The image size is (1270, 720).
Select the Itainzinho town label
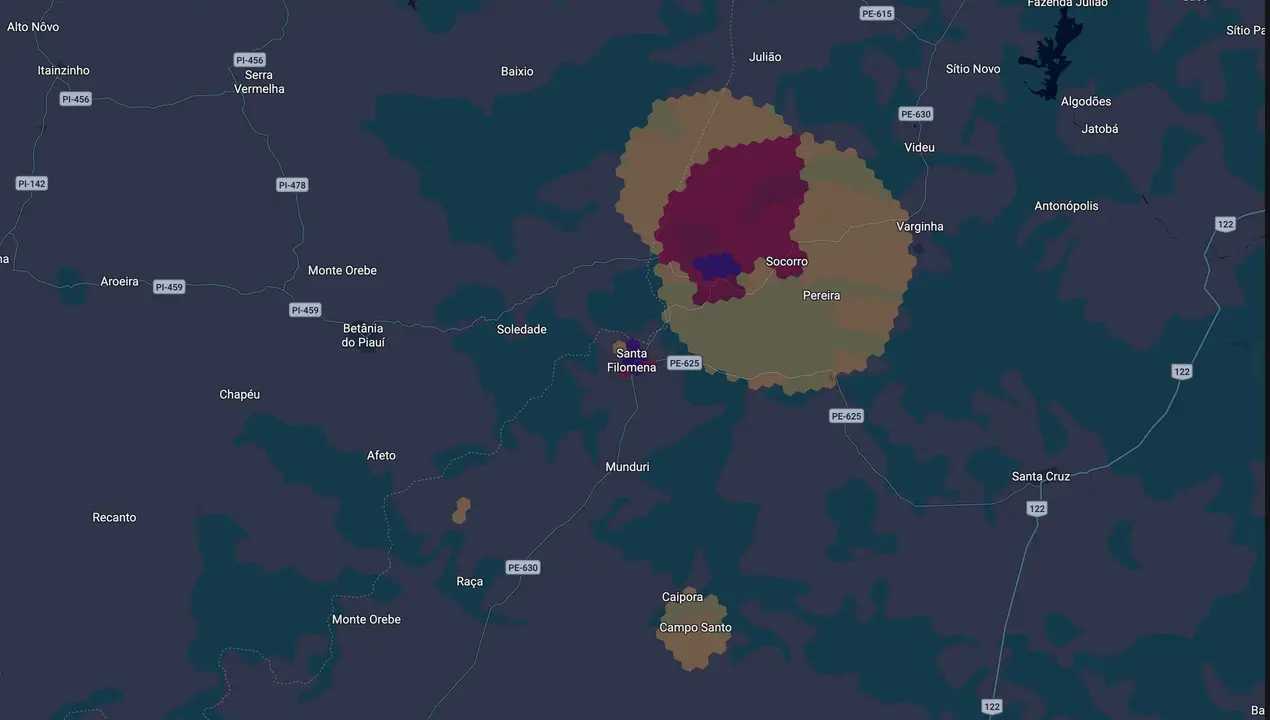63,71
